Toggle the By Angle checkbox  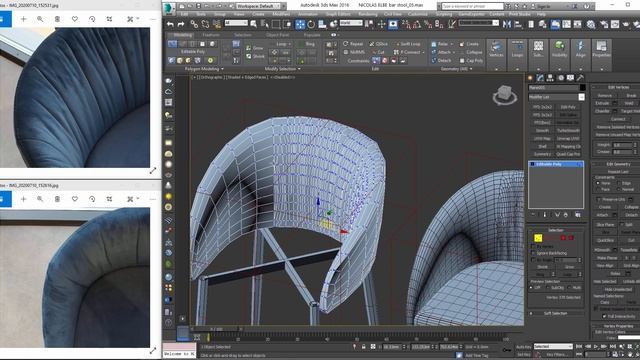(533, 260)
